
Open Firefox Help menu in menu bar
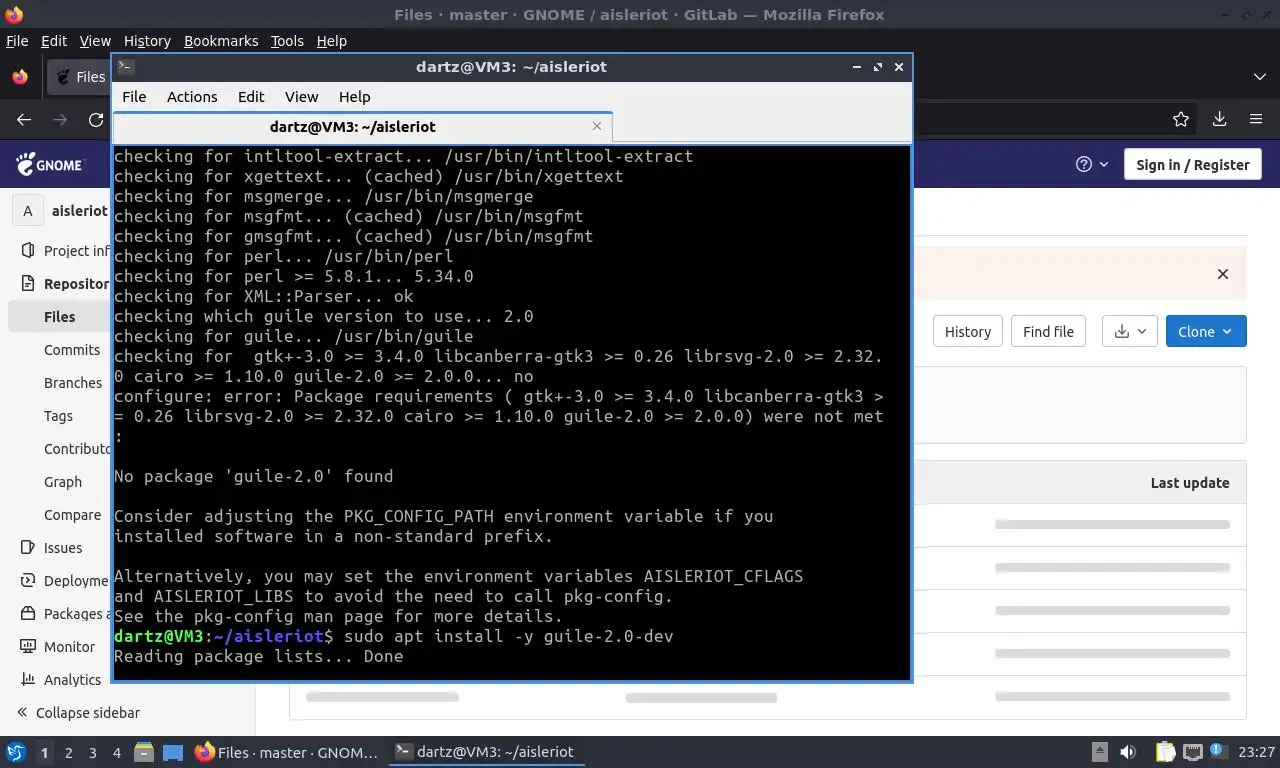click(331, 41)
